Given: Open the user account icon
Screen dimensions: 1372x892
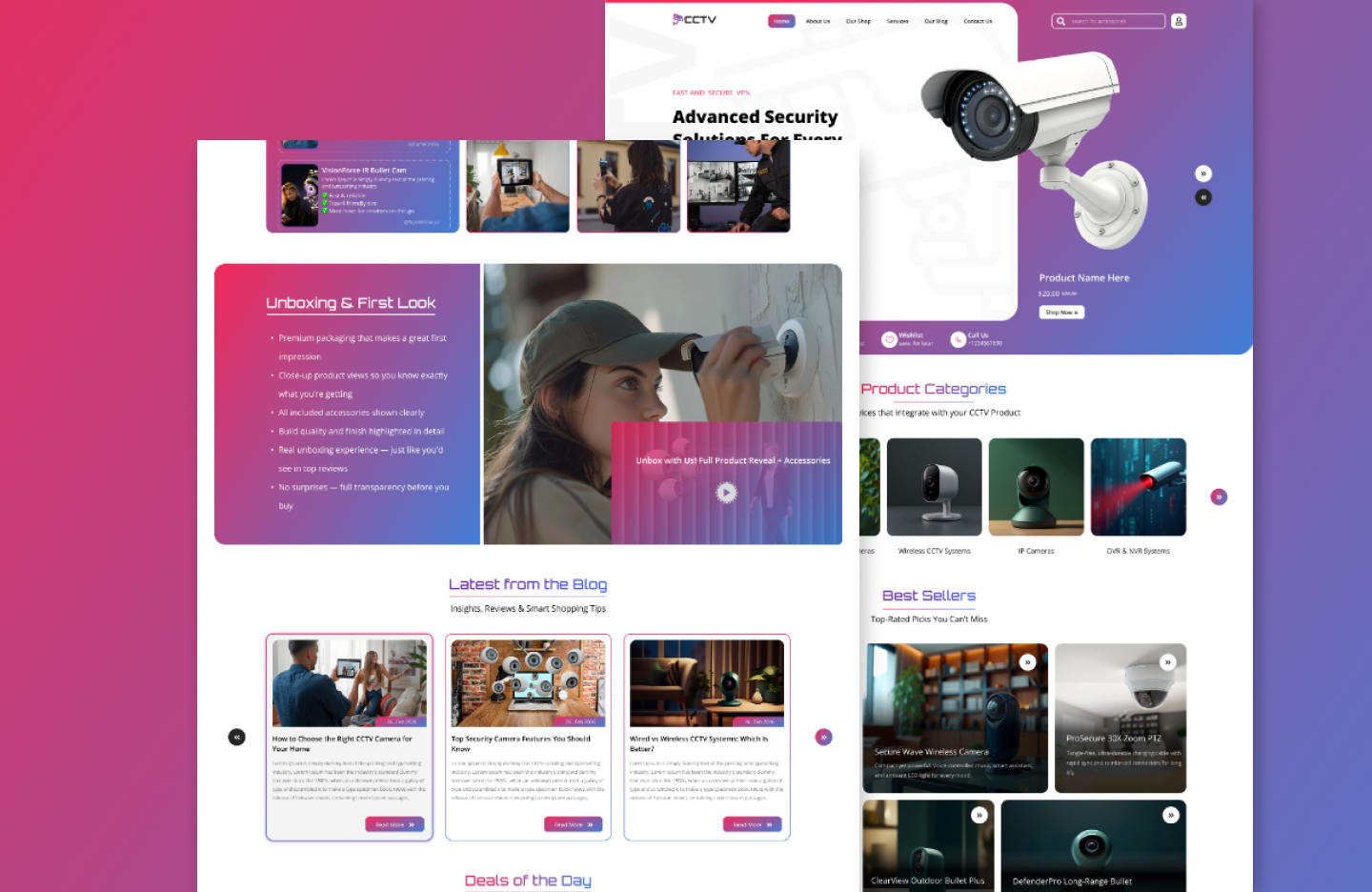Looking at the screenshot, I should [1179, 21].
